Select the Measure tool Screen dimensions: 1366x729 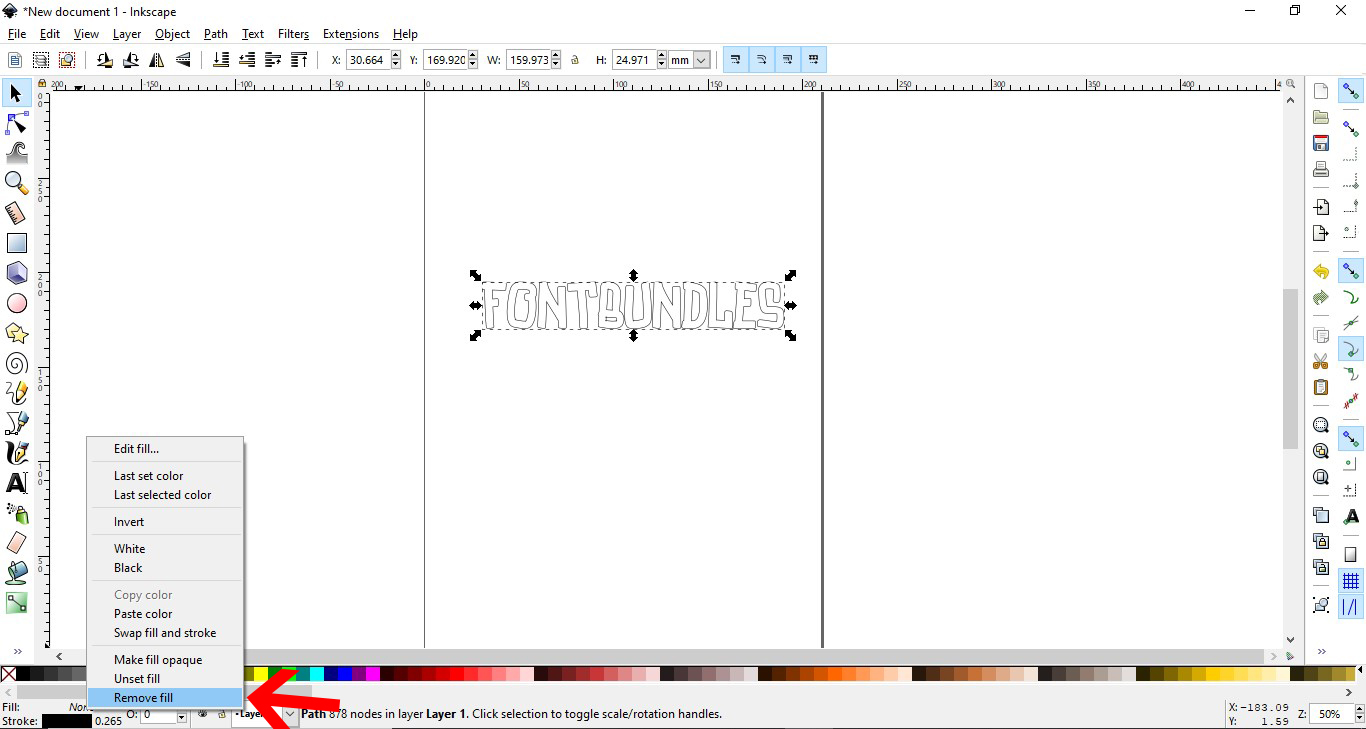click(x=16, y=213)
